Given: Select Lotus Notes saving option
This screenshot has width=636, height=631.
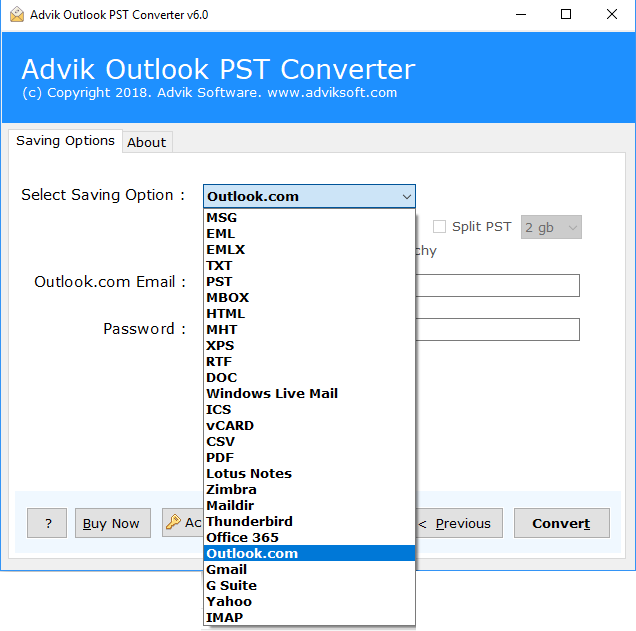Looking at the screenshot, I should pyautogui.click(x=309, y=474).
